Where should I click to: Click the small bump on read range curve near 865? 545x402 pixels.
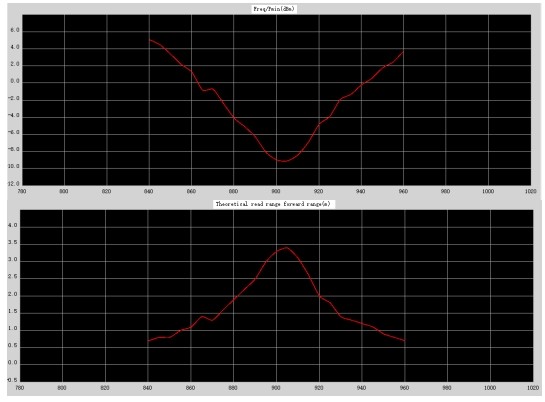point(202,317)
